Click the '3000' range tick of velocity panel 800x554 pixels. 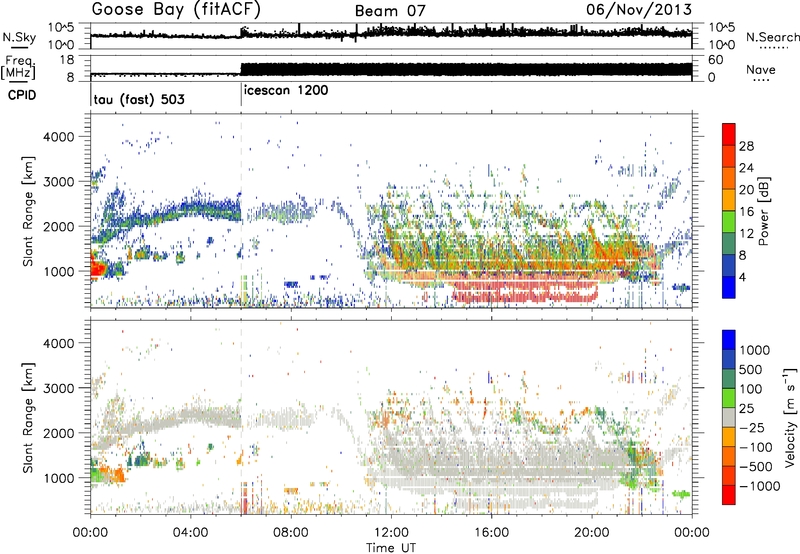(58, 388)
